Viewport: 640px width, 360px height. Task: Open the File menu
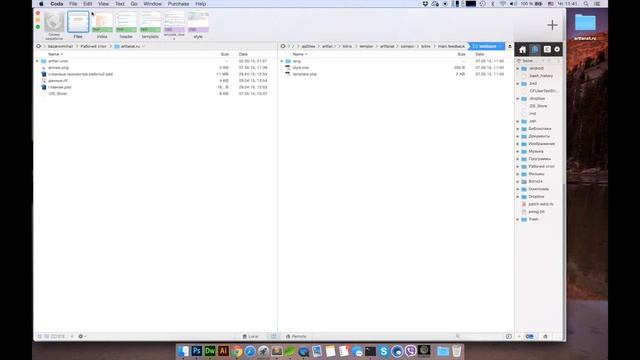pos(73,4)
